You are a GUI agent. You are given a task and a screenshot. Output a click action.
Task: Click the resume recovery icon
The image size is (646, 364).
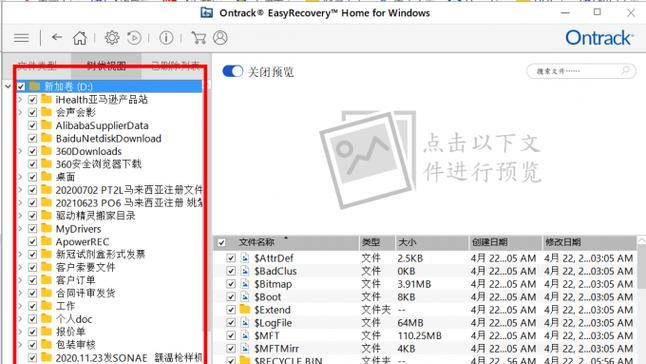point(134,38)
